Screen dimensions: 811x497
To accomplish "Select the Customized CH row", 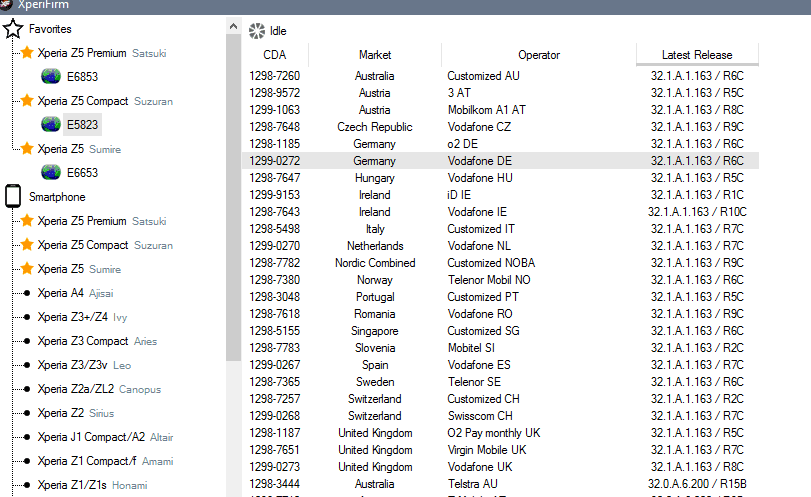I will (x=500, y=399).
